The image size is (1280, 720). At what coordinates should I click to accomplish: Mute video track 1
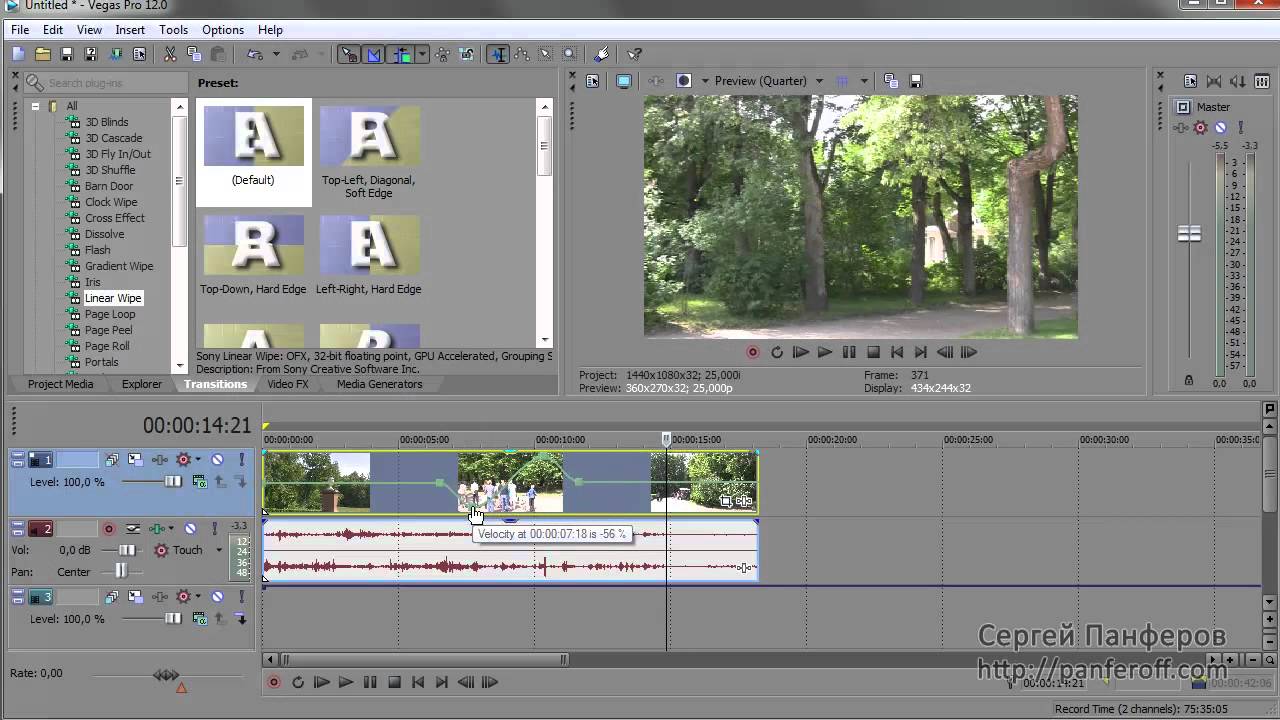[x=217, y=460]
